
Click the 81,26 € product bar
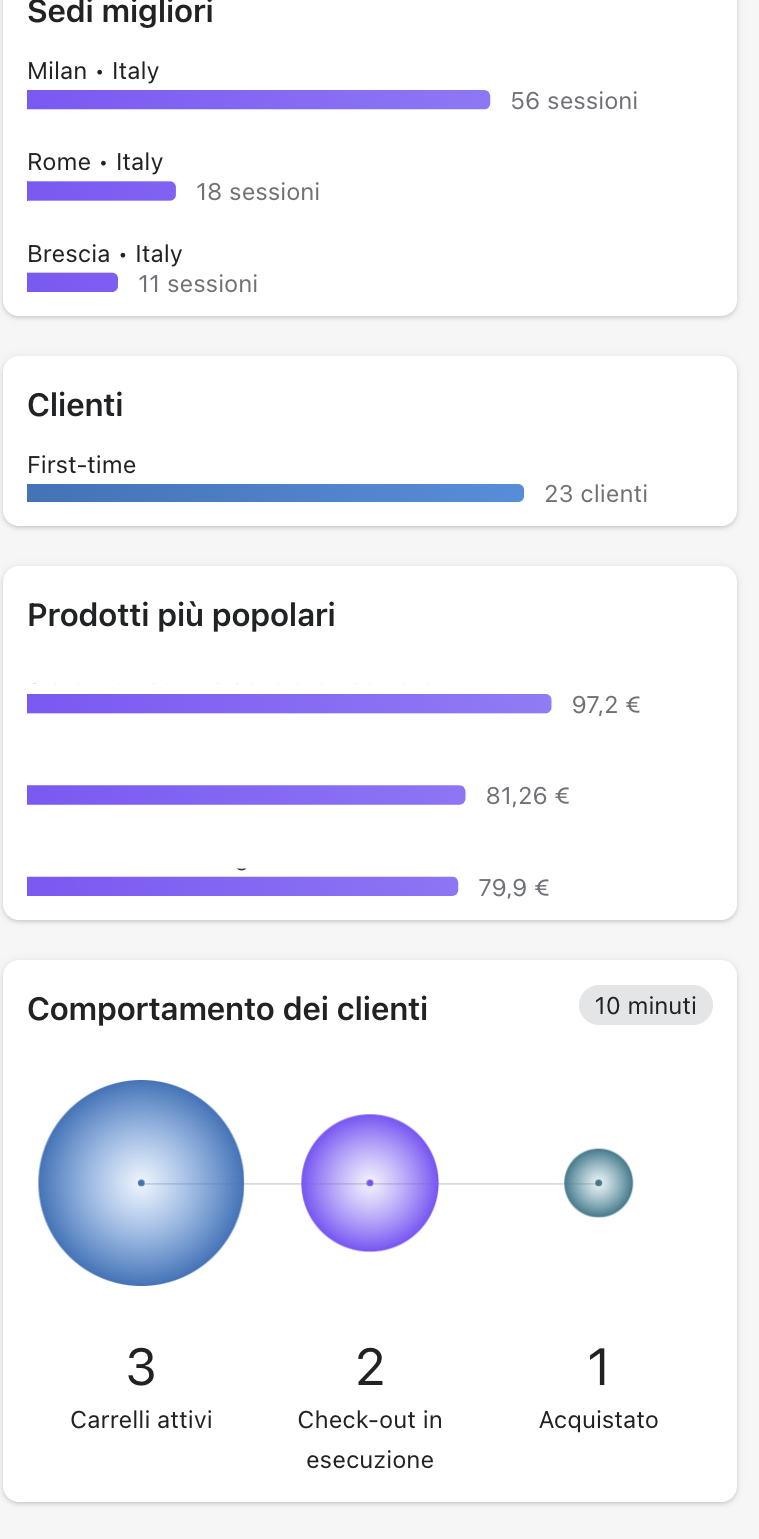[x=246, y=795]
